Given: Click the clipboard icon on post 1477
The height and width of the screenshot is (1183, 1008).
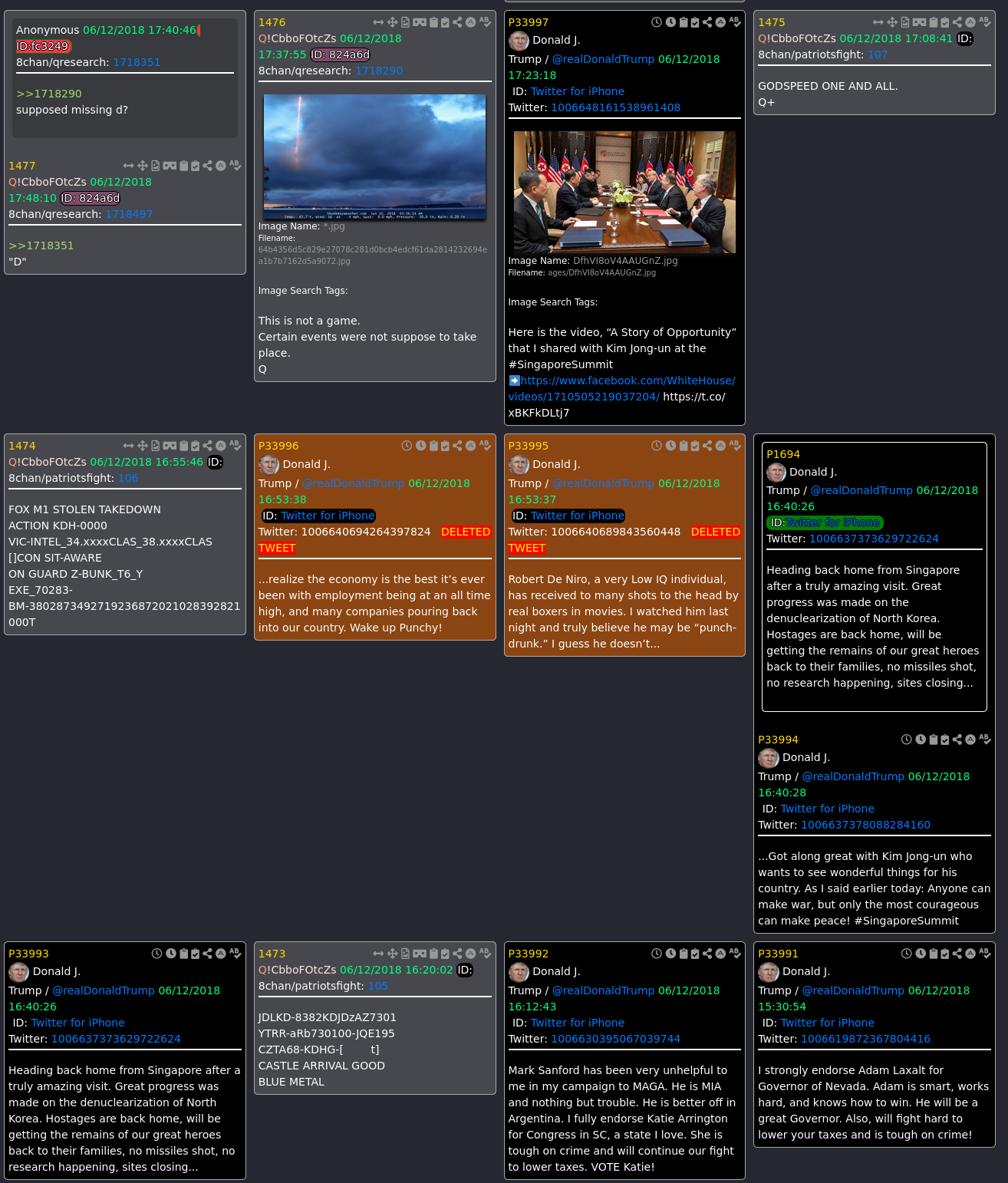Looking at the screenshot, I should [184, 166].
